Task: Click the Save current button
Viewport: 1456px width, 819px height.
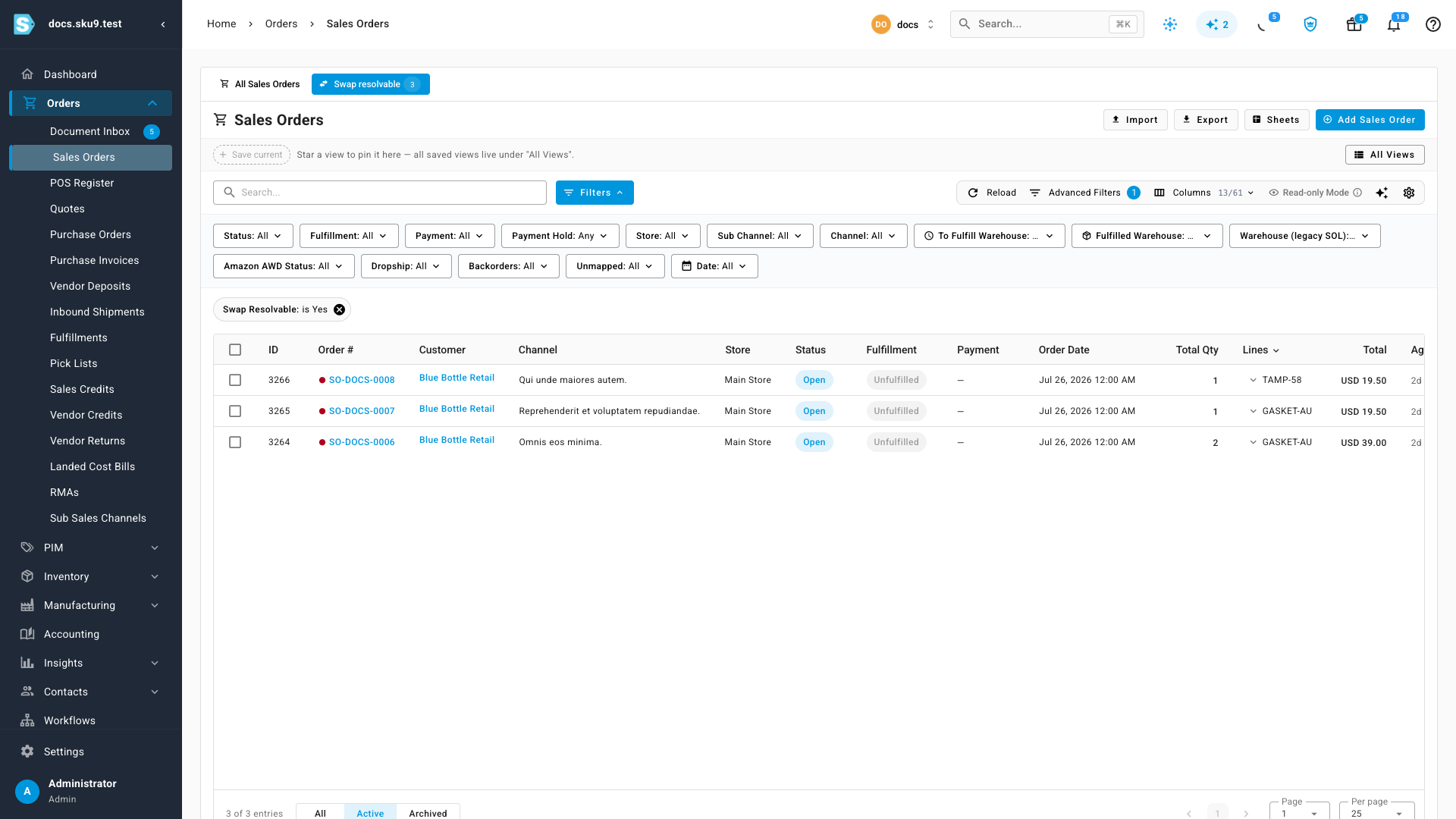Action: 251,155
